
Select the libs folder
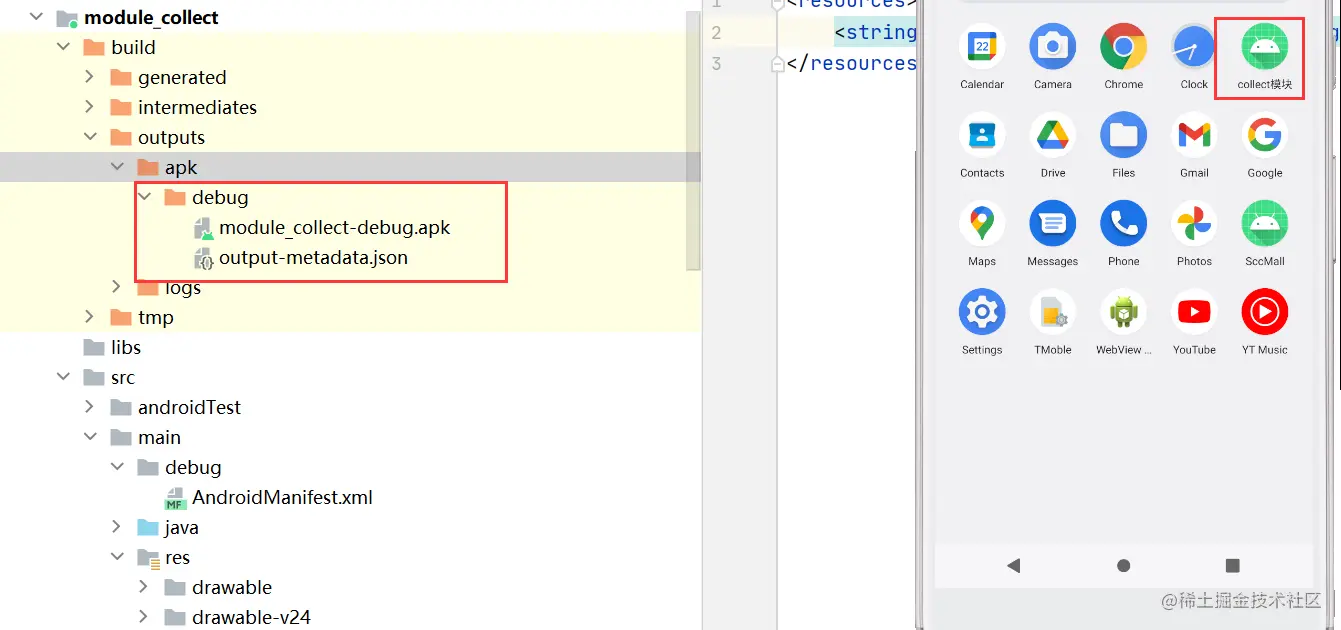(x=126, y=348)
